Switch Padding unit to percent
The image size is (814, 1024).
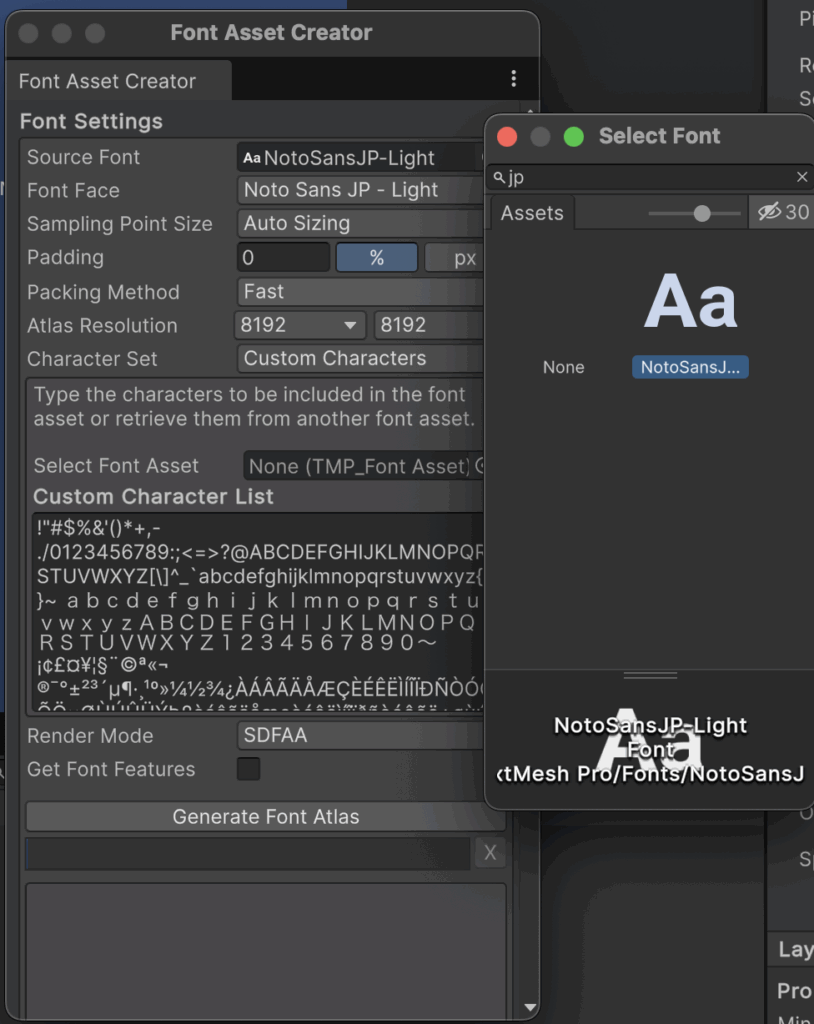(376, 257)
